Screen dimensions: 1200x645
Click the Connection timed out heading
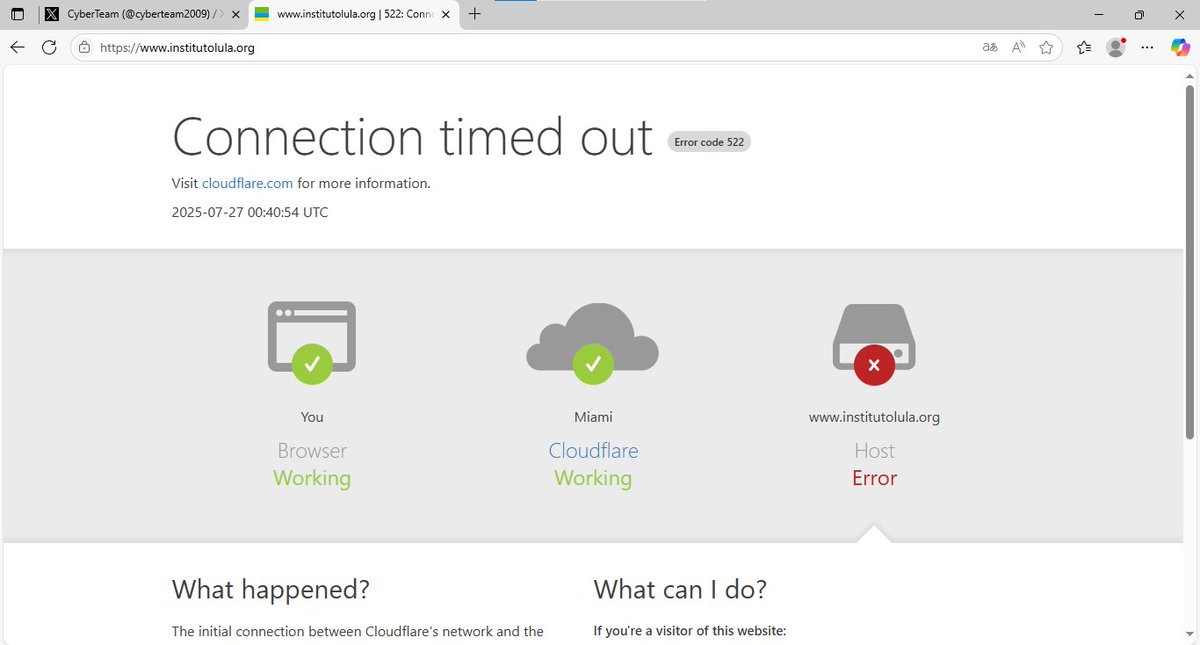(x=413, y=137)
